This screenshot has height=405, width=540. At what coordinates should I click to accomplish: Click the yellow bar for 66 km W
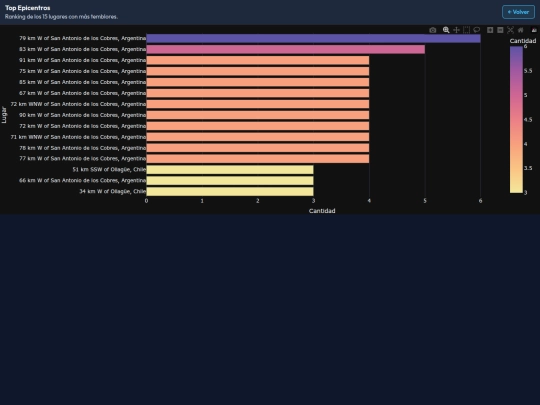pyautogui.click(x=230, y=181)
